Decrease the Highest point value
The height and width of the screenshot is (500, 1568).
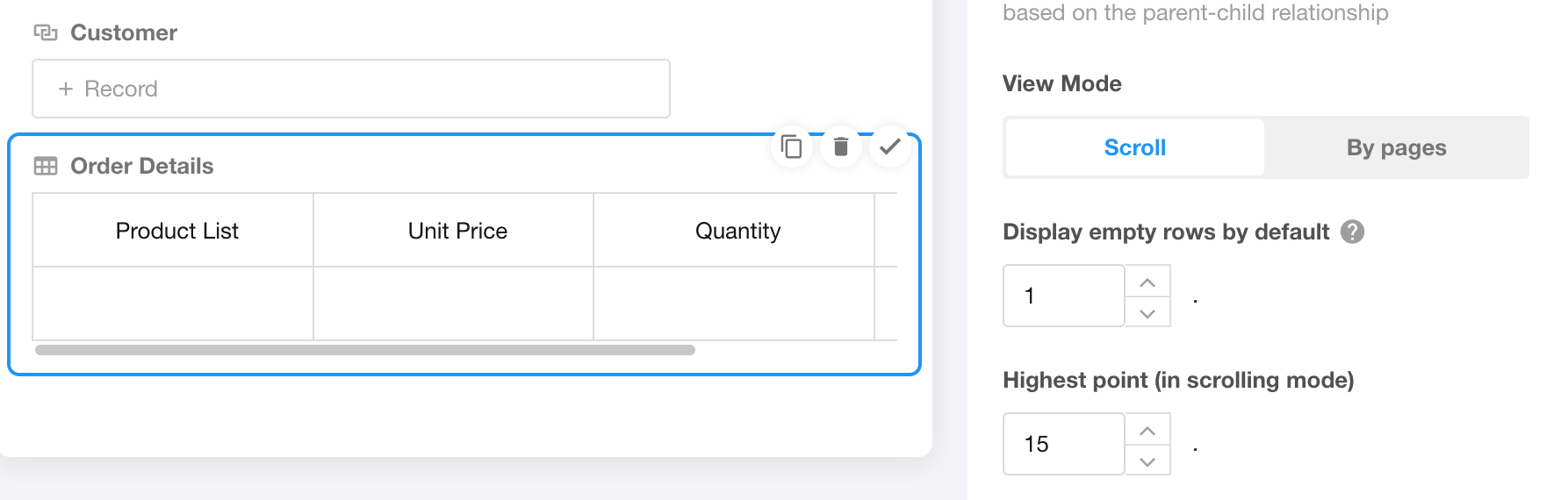[1147, 461]
